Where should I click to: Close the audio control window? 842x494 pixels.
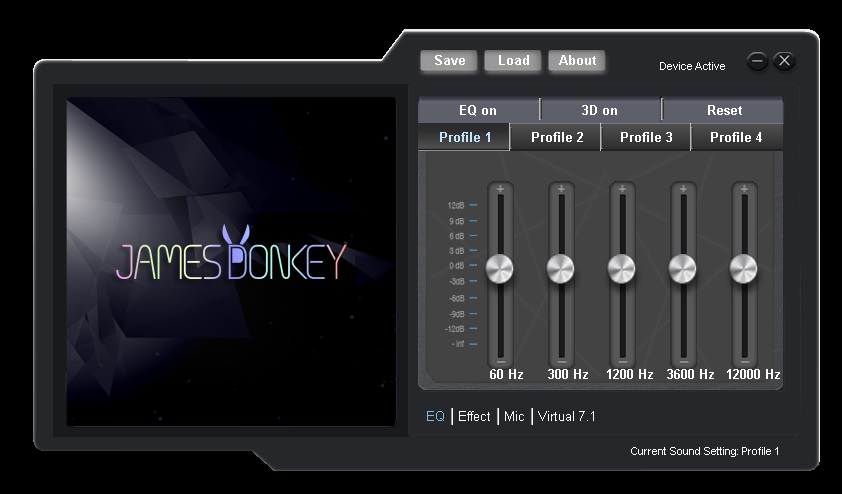(x=784, y=61)
